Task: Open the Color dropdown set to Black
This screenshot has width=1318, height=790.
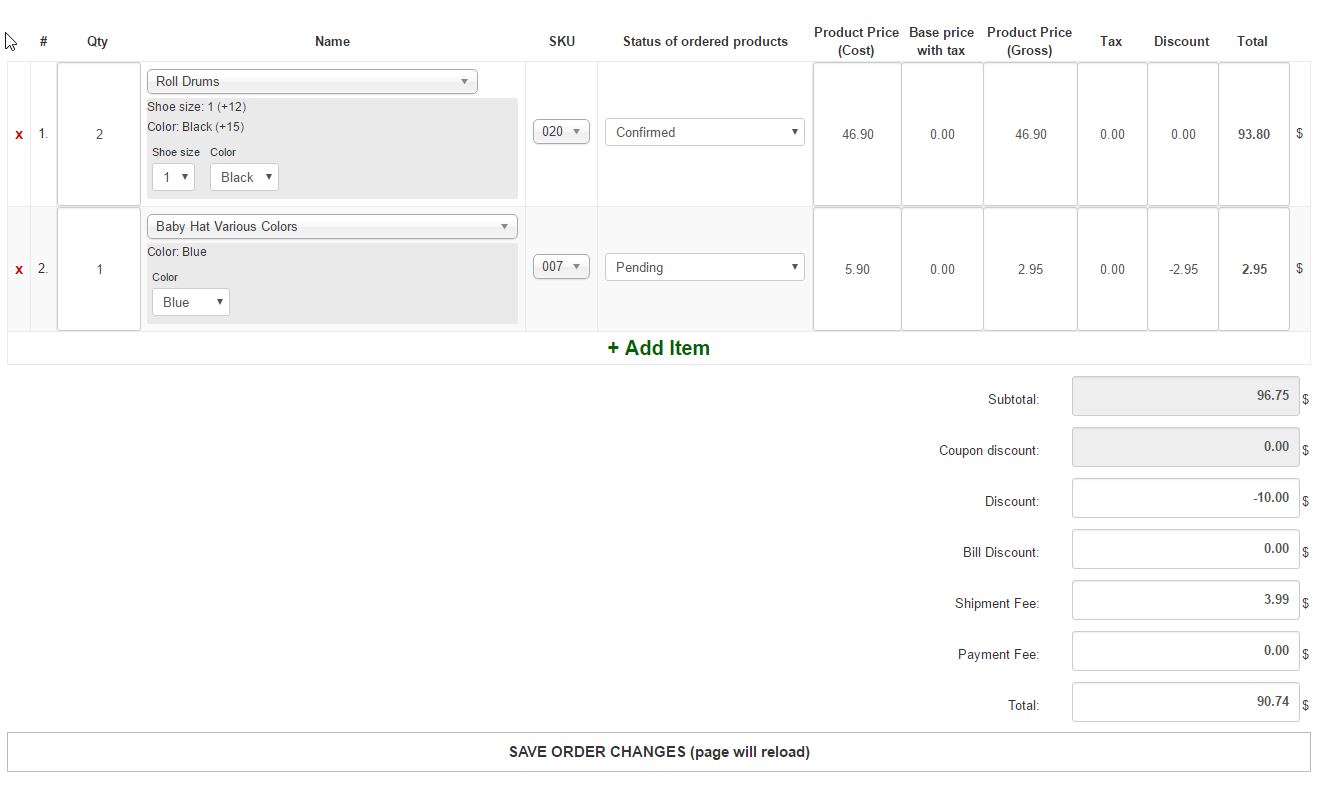Action: coord(243,176)
